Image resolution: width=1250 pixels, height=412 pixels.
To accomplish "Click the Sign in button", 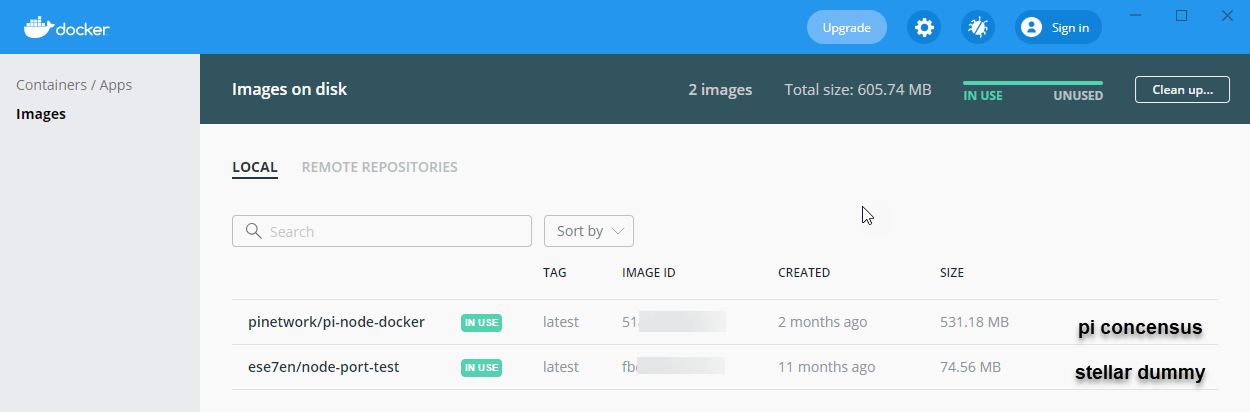I will pyautogui.click(x=1058, y=27).
